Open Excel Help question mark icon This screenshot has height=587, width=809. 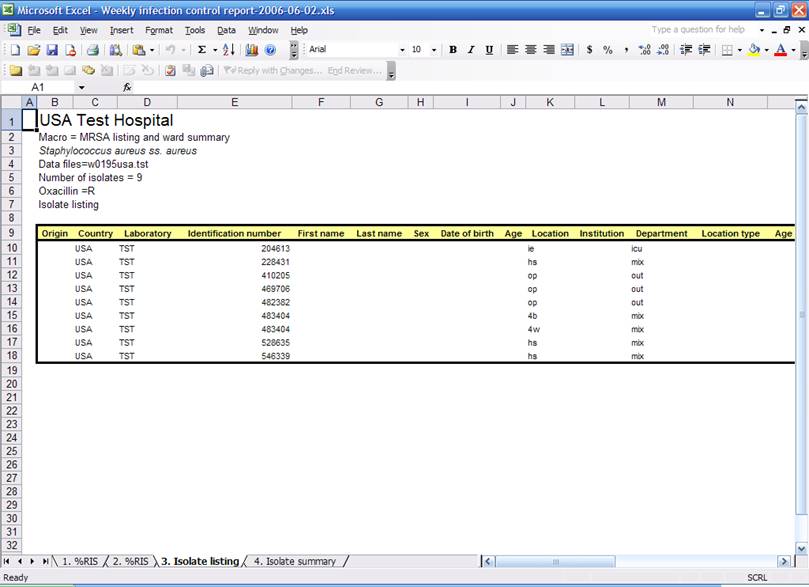(x=270, y=50)
